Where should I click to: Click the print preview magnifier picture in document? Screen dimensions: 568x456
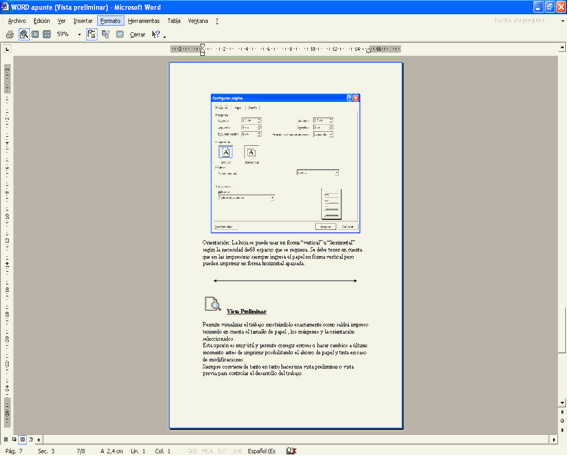213,304
